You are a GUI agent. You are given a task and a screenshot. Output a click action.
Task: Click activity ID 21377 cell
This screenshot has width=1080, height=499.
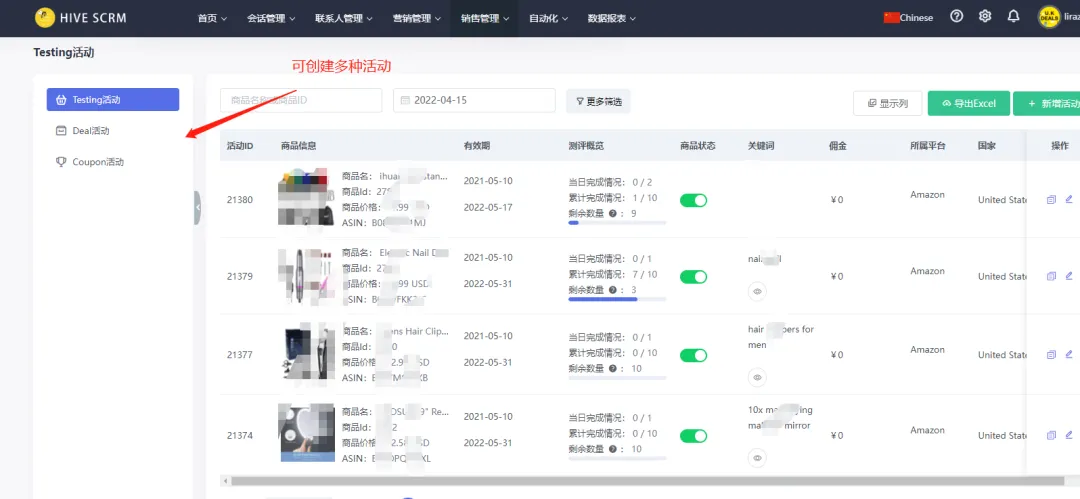(240, 355)
